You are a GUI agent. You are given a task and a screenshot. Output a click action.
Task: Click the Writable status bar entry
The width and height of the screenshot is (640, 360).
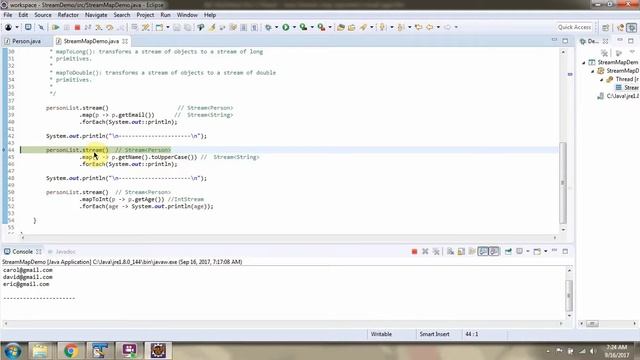[x=381, y=334]
